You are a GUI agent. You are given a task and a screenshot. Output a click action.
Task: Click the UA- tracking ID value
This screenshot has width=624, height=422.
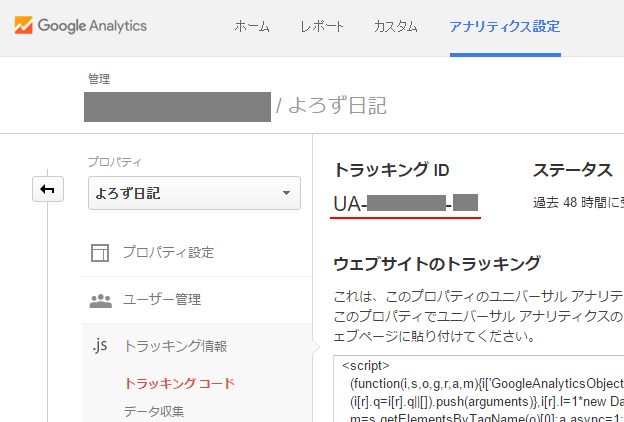(x=406, y=203)
